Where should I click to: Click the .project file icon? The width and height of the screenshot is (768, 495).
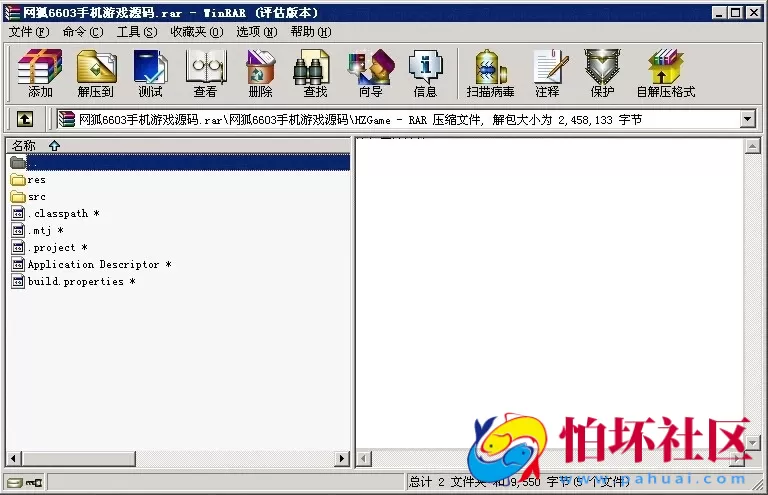coord(18,247)
